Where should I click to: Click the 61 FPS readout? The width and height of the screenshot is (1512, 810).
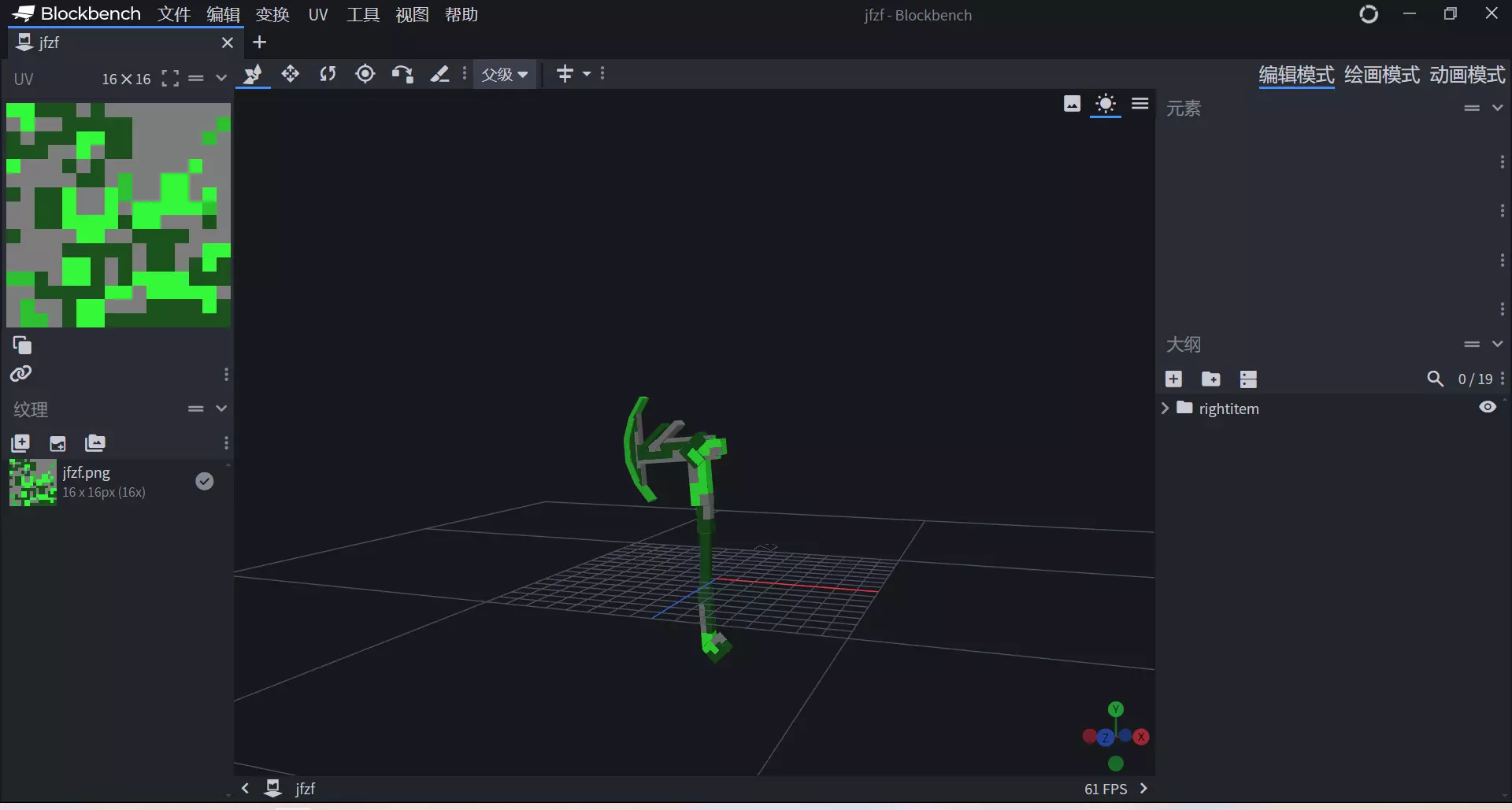(1106, 789)
